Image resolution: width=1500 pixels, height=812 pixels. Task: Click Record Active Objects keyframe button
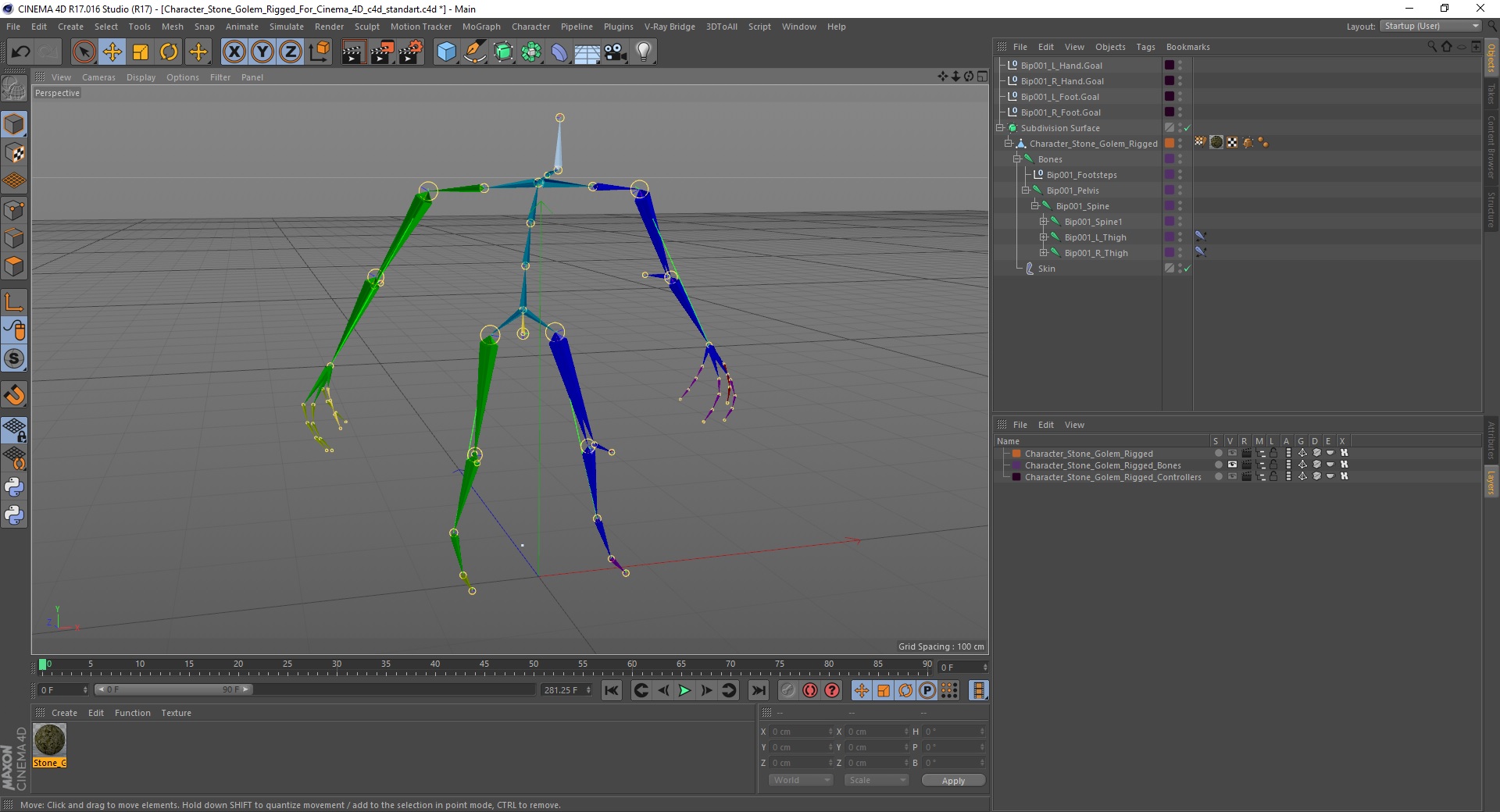coord(788,690)
